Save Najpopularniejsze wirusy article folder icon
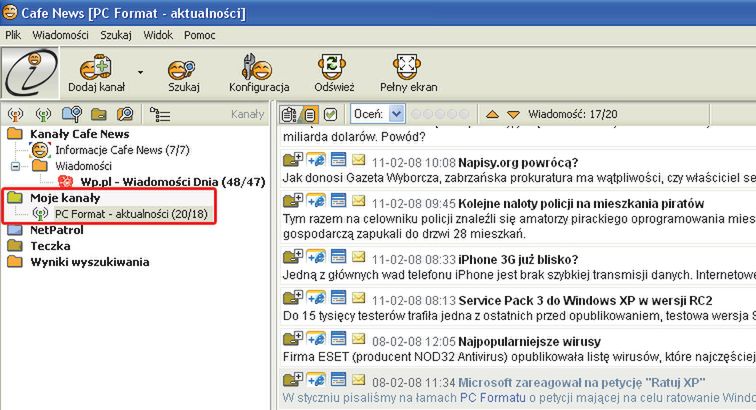 293,338
